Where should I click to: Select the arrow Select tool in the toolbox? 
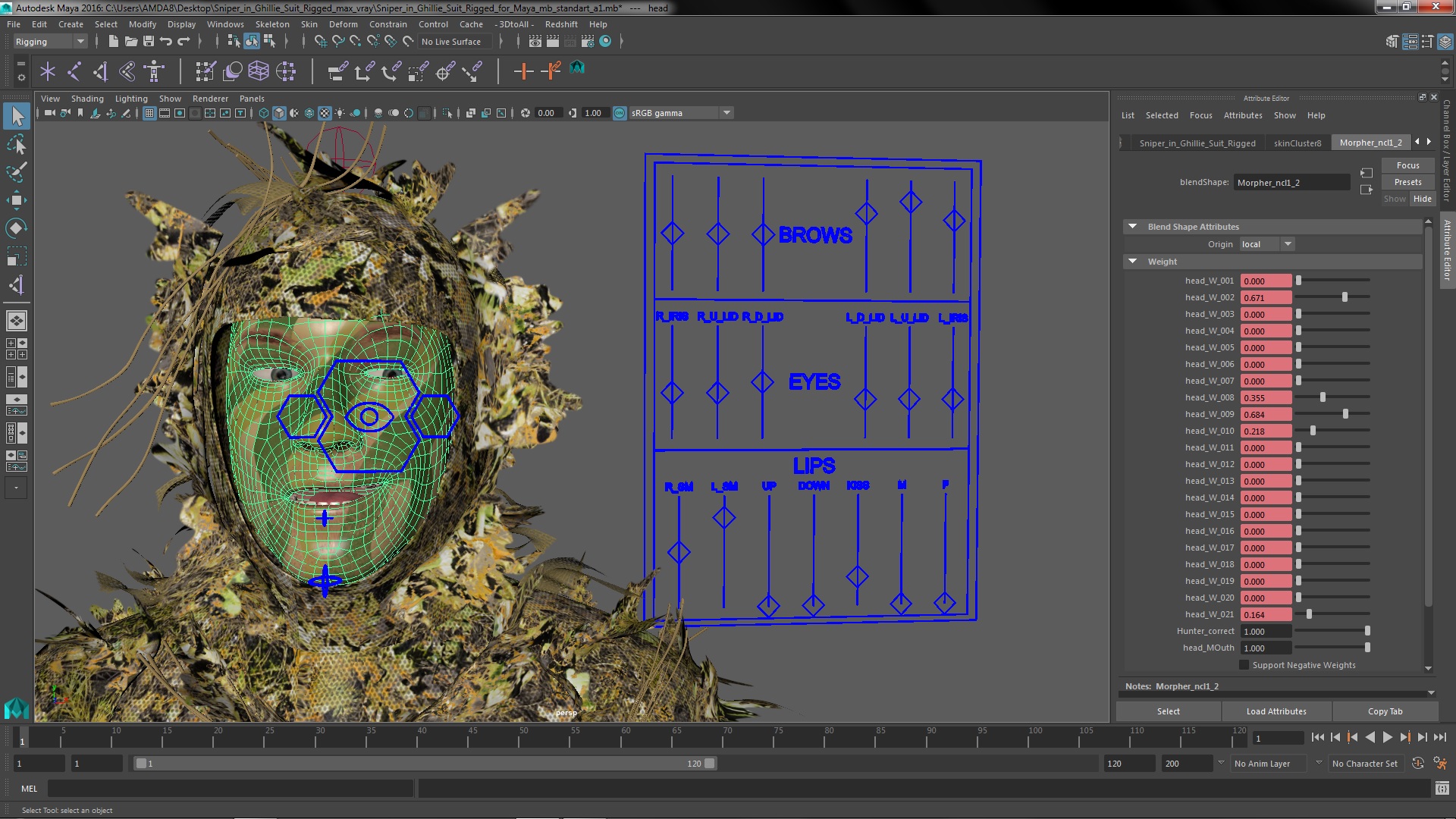[17, 116]
